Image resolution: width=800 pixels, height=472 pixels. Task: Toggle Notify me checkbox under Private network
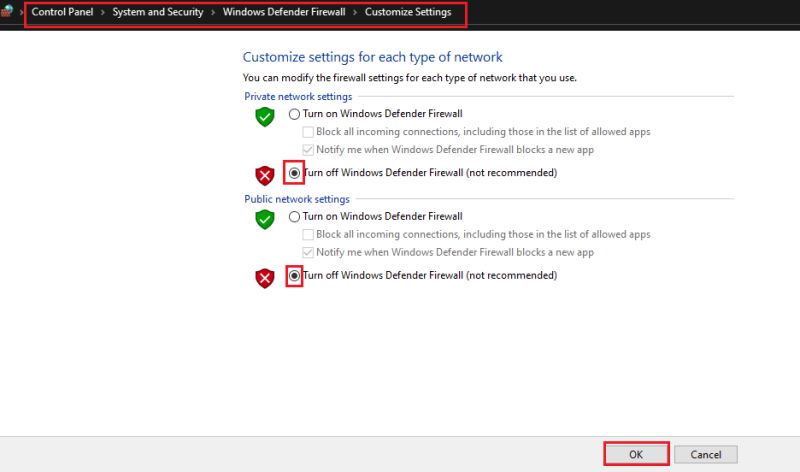(x=308, y=150)
